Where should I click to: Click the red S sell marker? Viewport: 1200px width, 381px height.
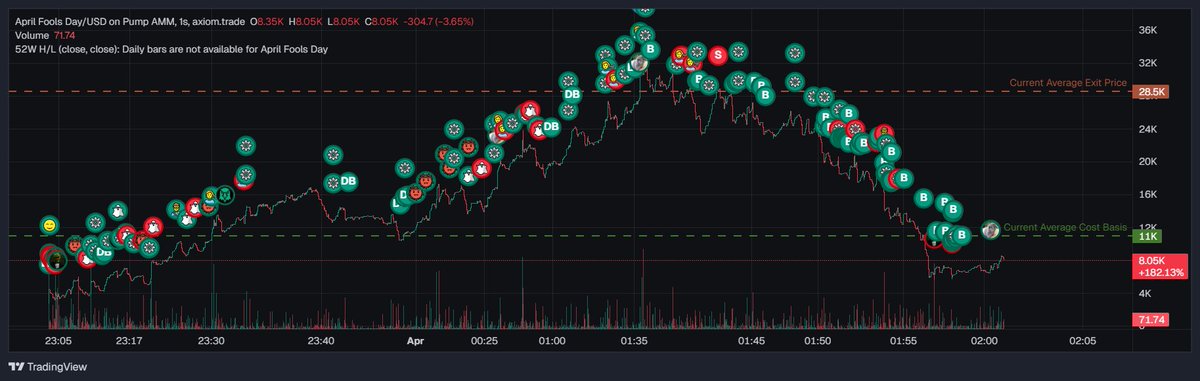[x=717, y=55]
